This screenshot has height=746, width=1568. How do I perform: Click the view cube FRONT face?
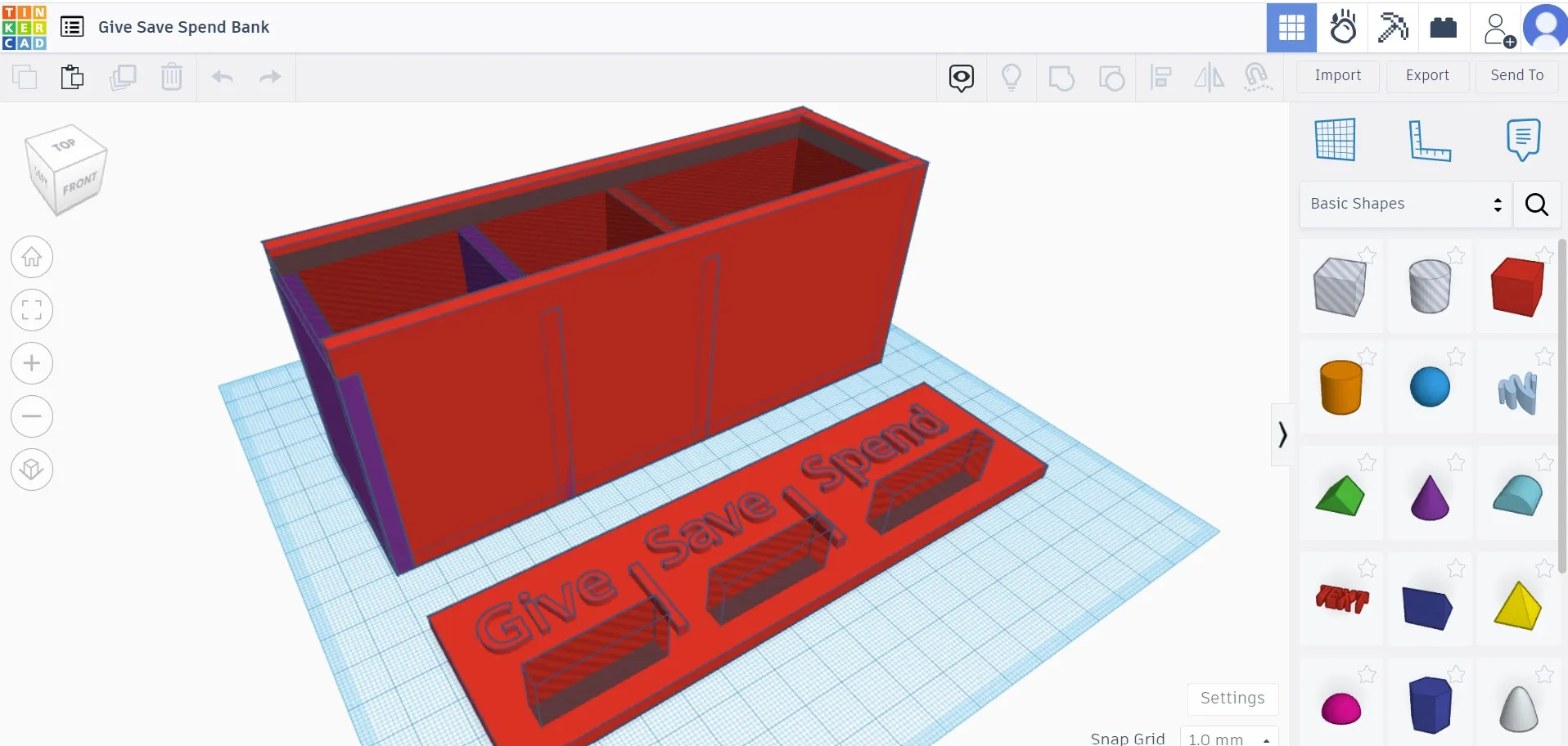79,184
